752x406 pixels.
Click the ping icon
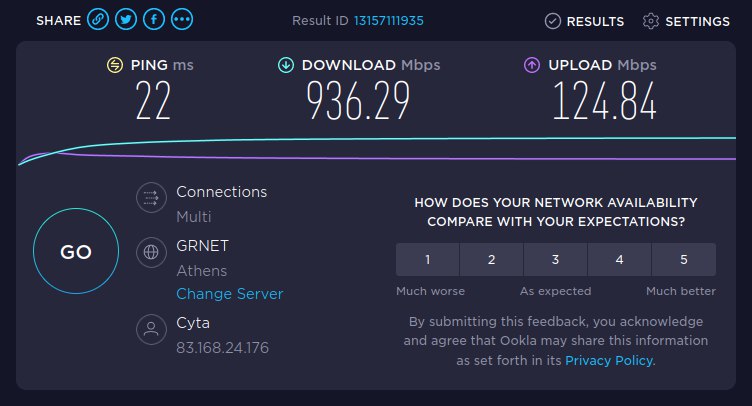[x=115, y=66]
